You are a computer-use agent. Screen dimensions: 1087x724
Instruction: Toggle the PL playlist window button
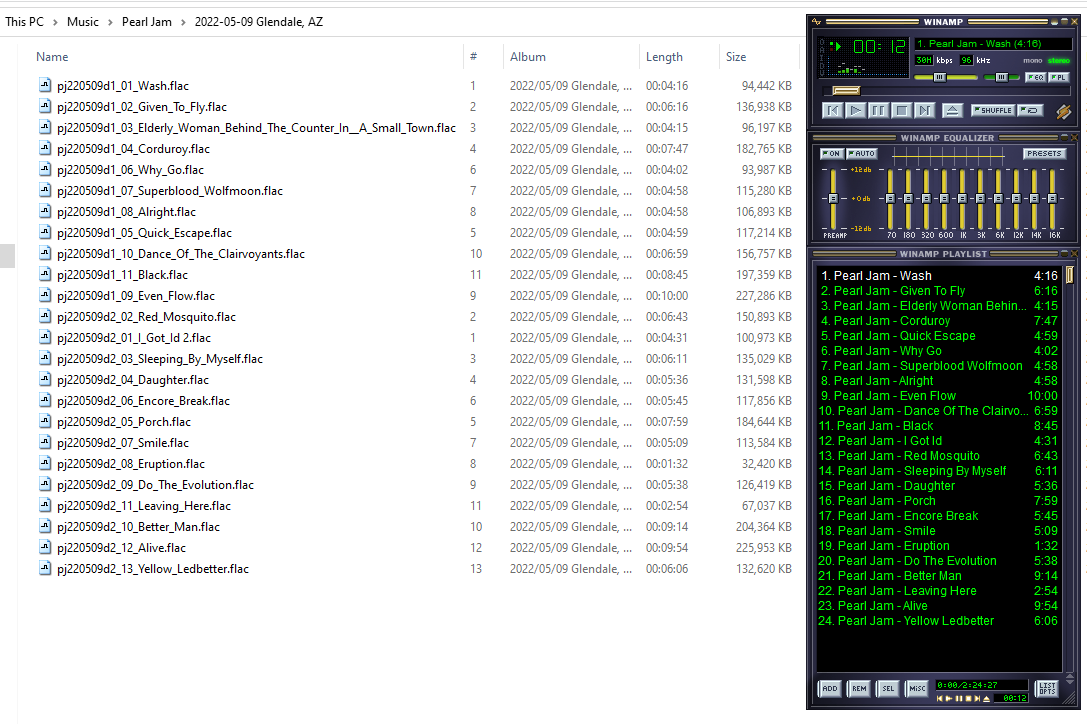(x=1059, y=77)
